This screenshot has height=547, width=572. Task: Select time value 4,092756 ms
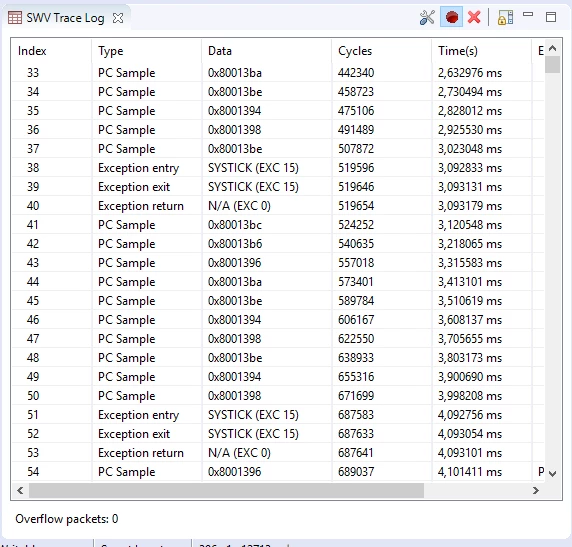click(470, 415)
